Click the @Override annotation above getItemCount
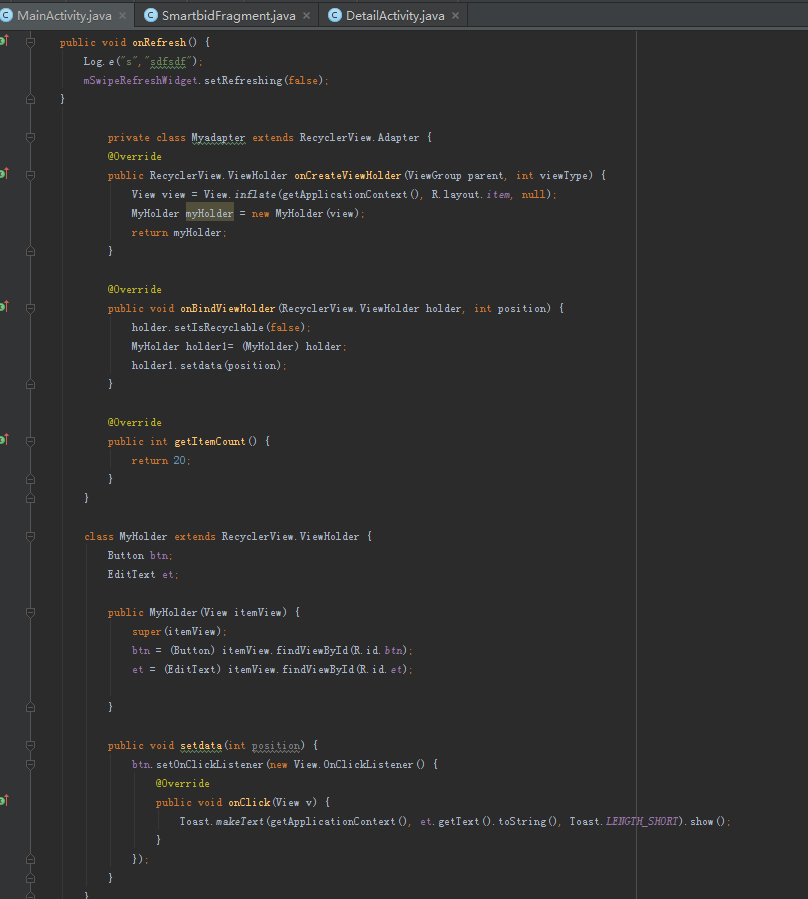This screenshot has height=899, width=808. click(135, 423)
